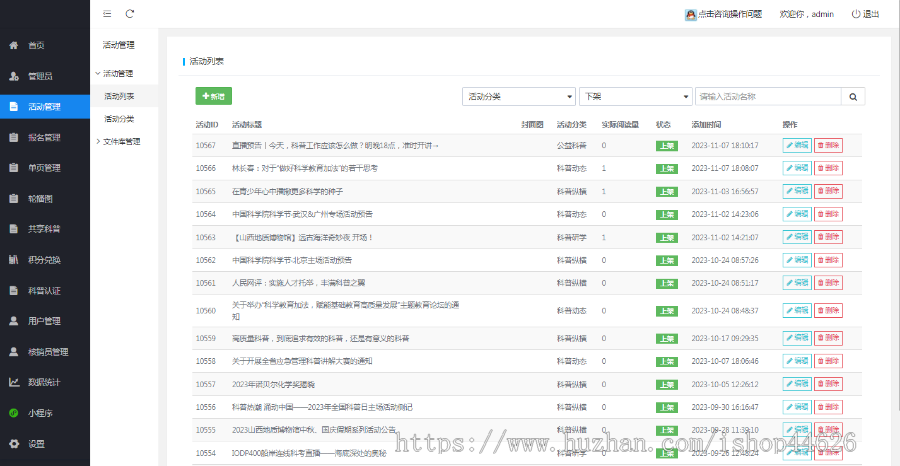Open 共享科普 in the left sidebar
900x466 pixels.
(x=45, y=229)
